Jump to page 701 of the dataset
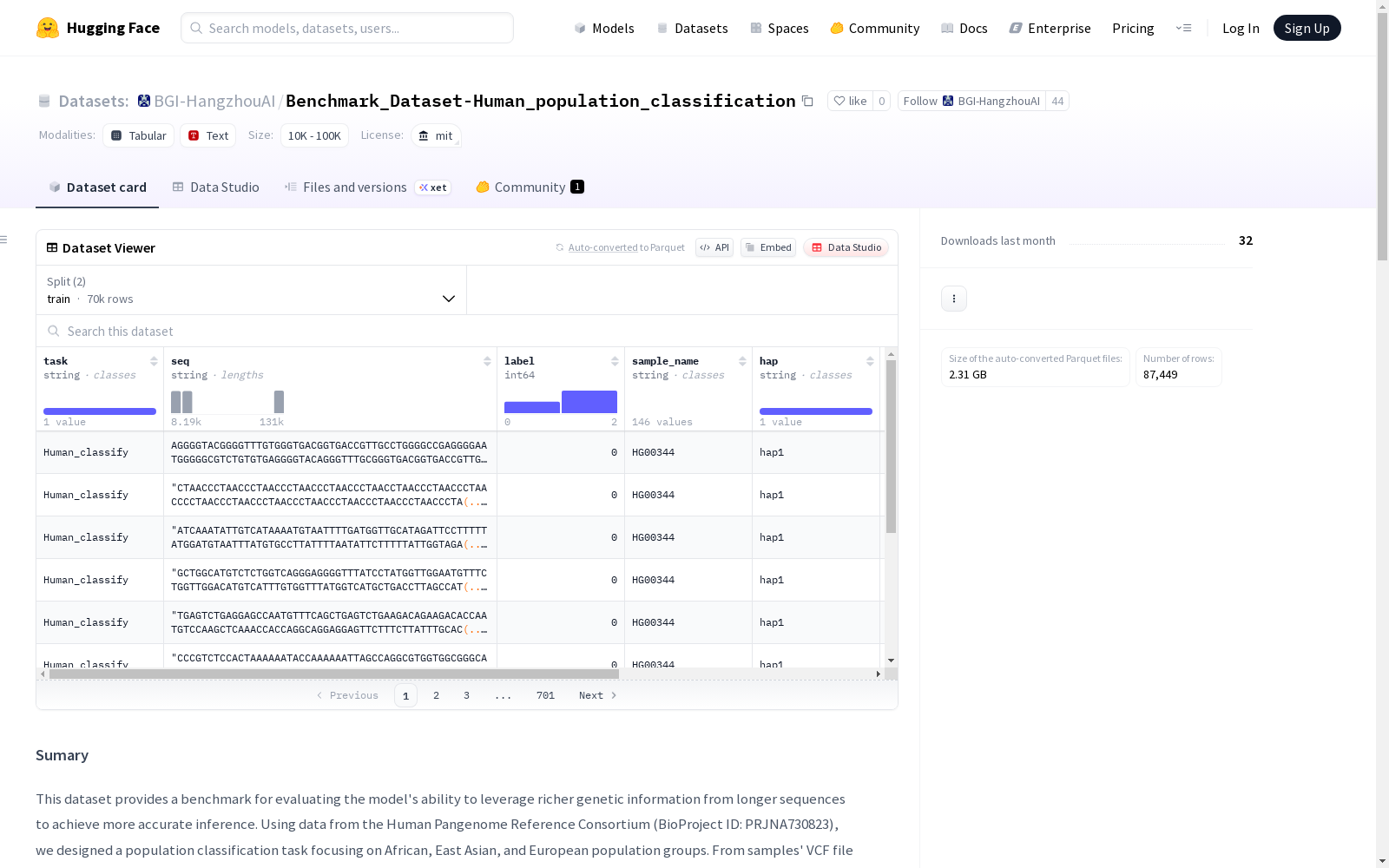1389x868 pixels. click(545, 695)
